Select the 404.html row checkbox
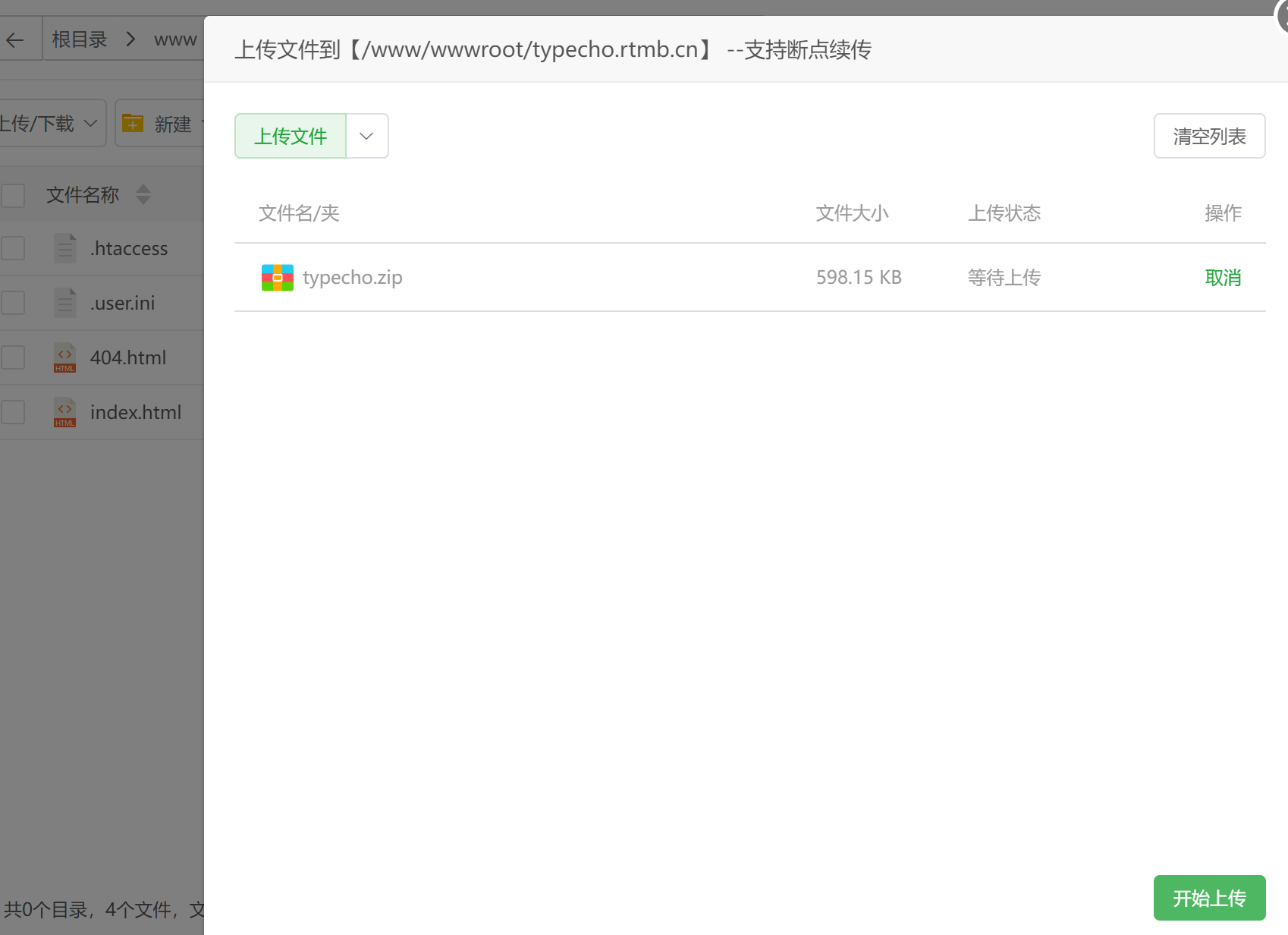Image resolution: width=1288 pixels, height=935 pixels. [x=13, y=357]
